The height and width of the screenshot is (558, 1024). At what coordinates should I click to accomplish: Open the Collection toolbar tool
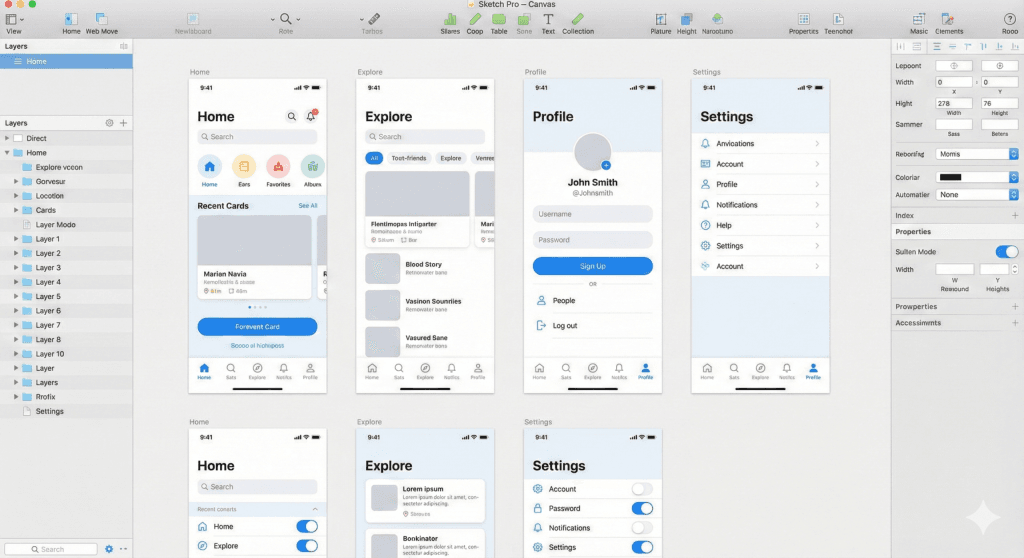click(x=577, y=20)
